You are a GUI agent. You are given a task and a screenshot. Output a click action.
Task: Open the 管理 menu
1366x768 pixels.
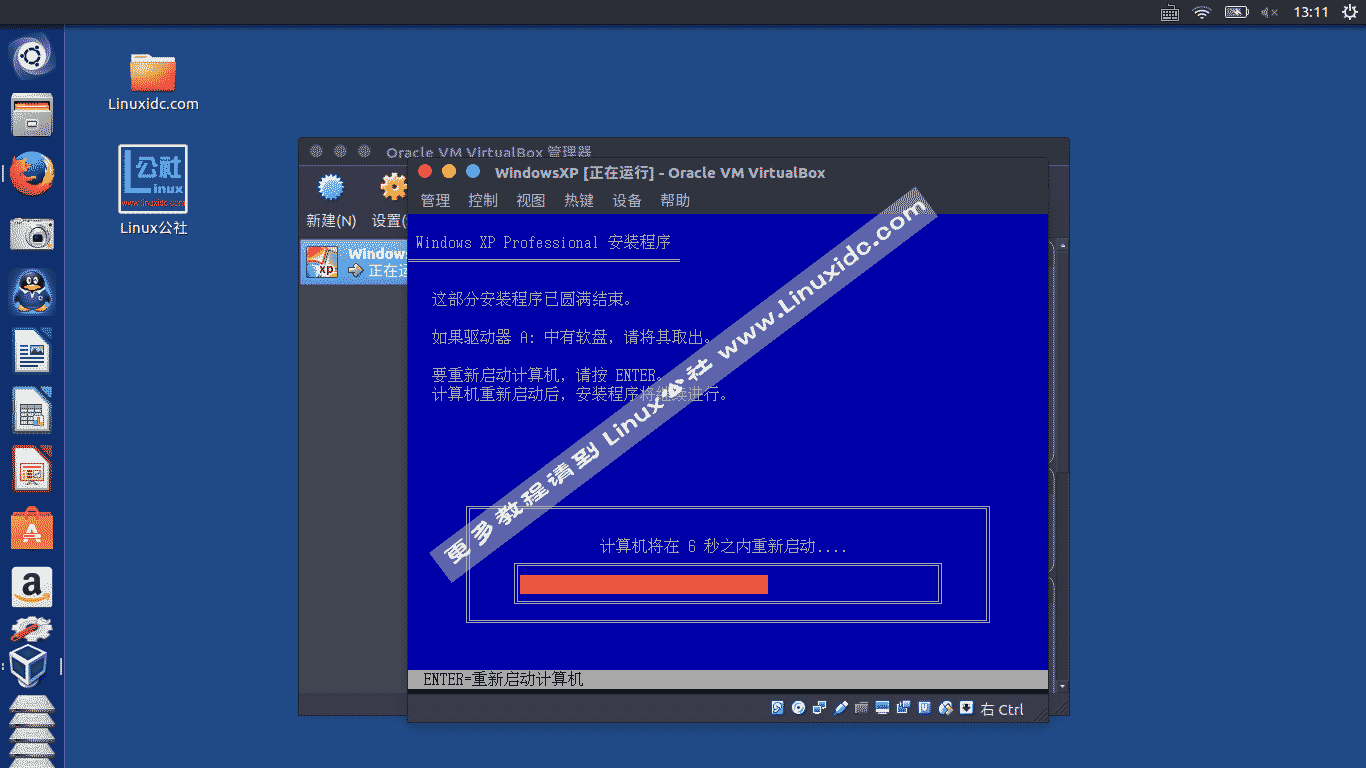(435, 200)
